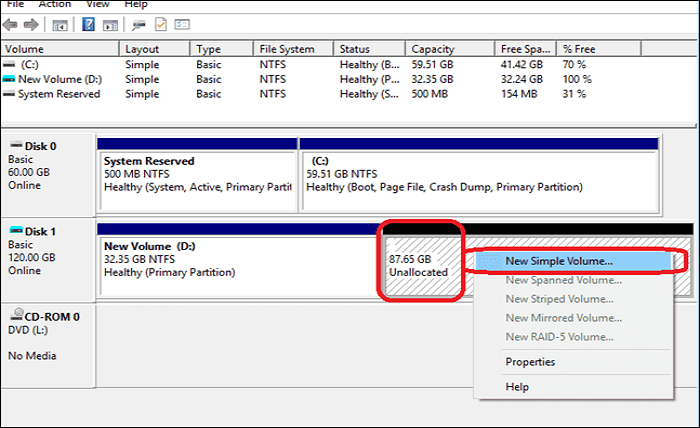Sort by the File System column header
The image size is (700, 428).
[285, 49]
